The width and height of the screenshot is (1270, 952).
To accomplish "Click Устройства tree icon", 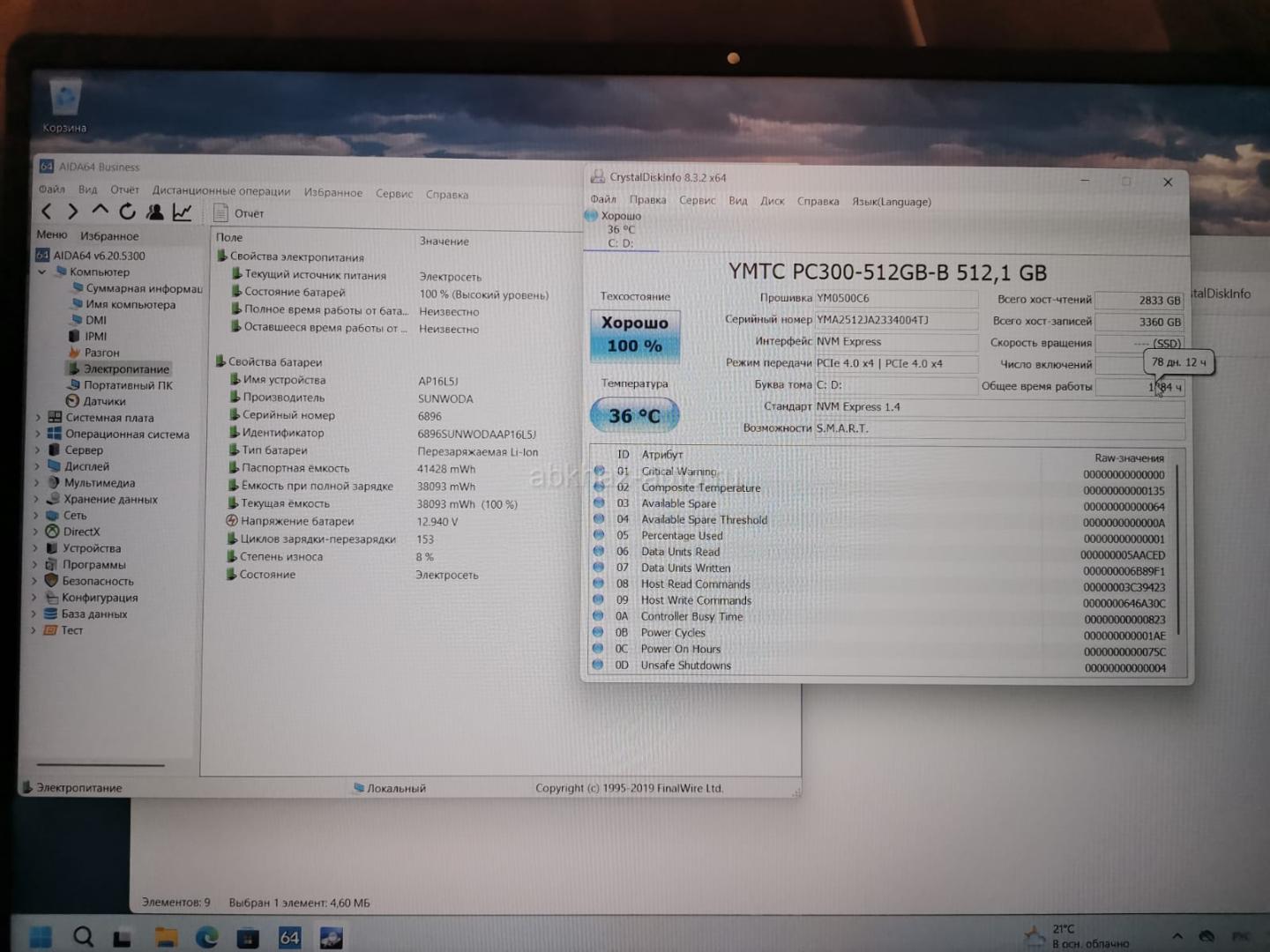I will click(x=52, y=547).
